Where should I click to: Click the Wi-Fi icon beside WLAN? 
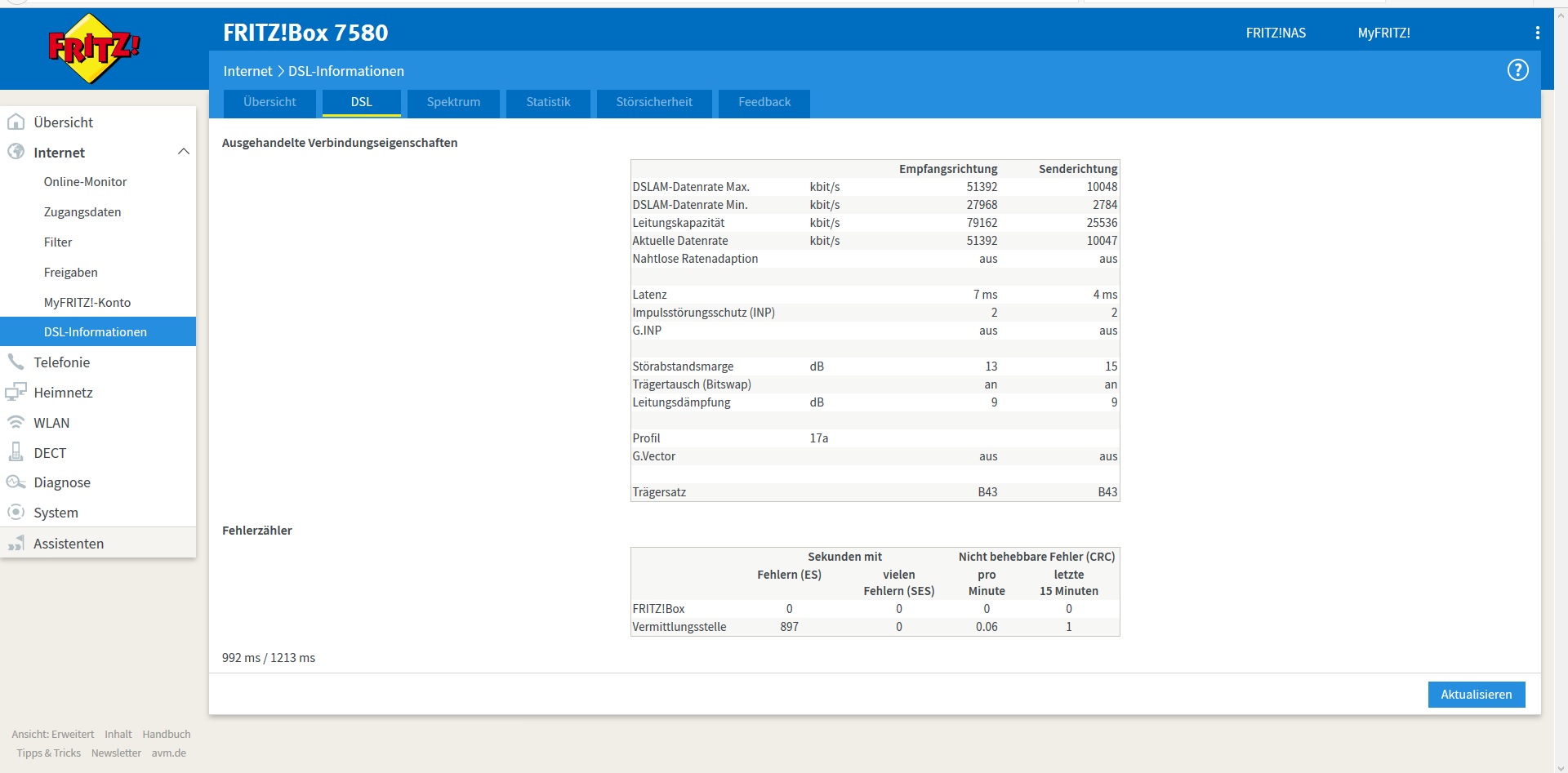tap(16, 422)
